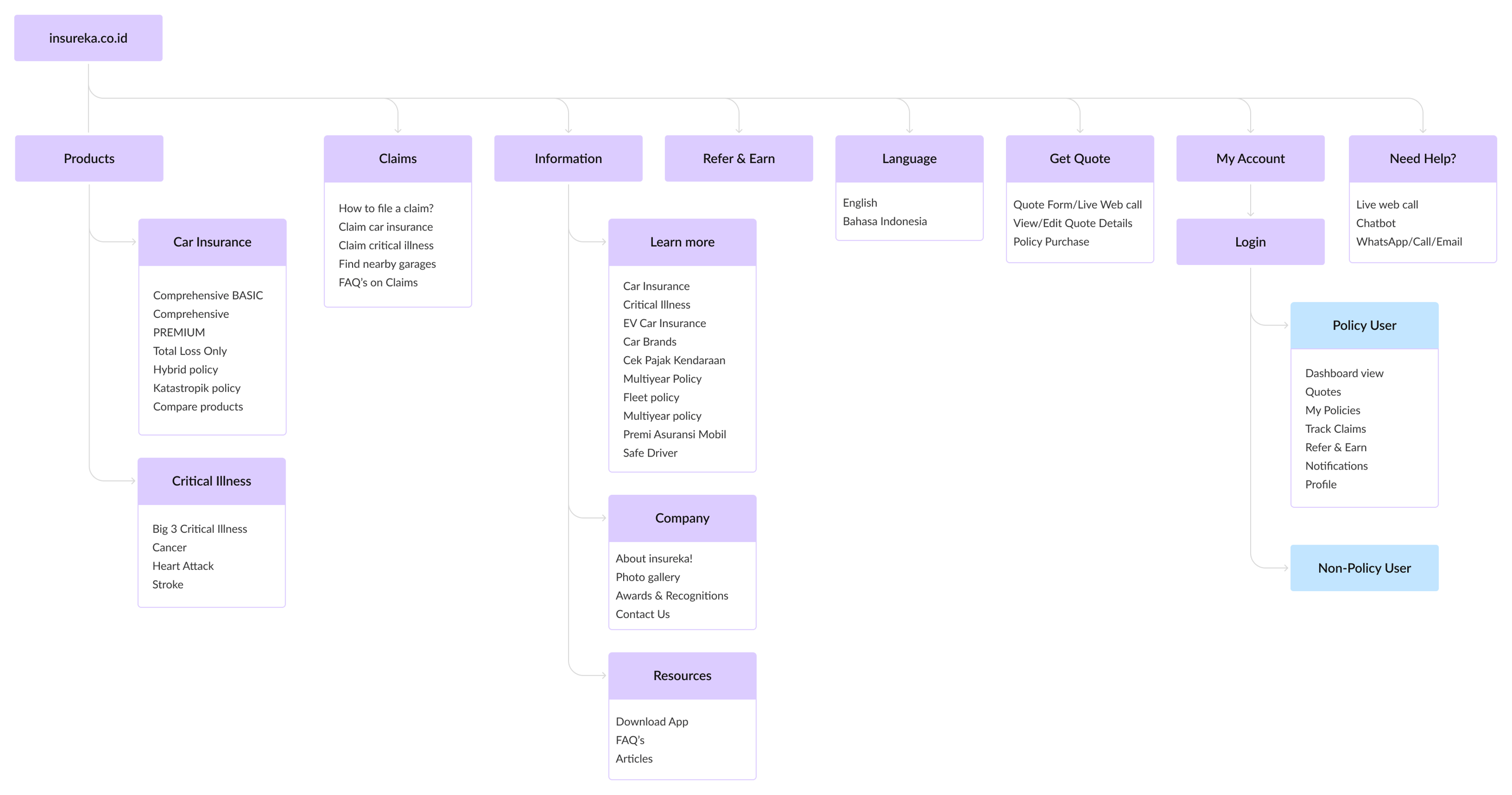This screenshot has width=1512, height=795.
Task: Click the Resources node header
Action: [x=682, y=675]
